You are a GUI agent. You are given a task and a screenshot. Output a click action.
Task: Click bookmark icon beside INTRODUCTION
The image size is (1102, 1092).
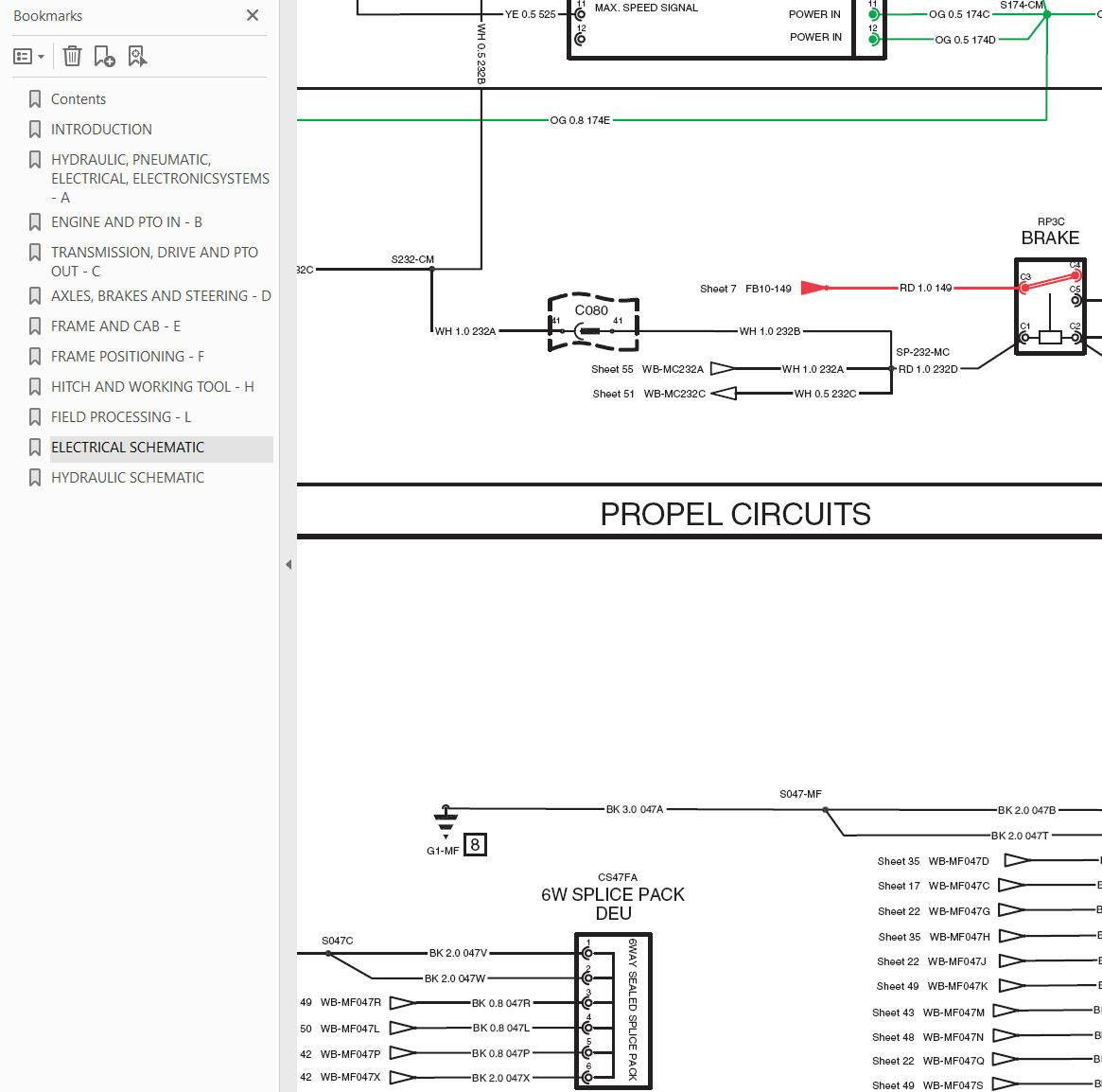pos(34,130)
